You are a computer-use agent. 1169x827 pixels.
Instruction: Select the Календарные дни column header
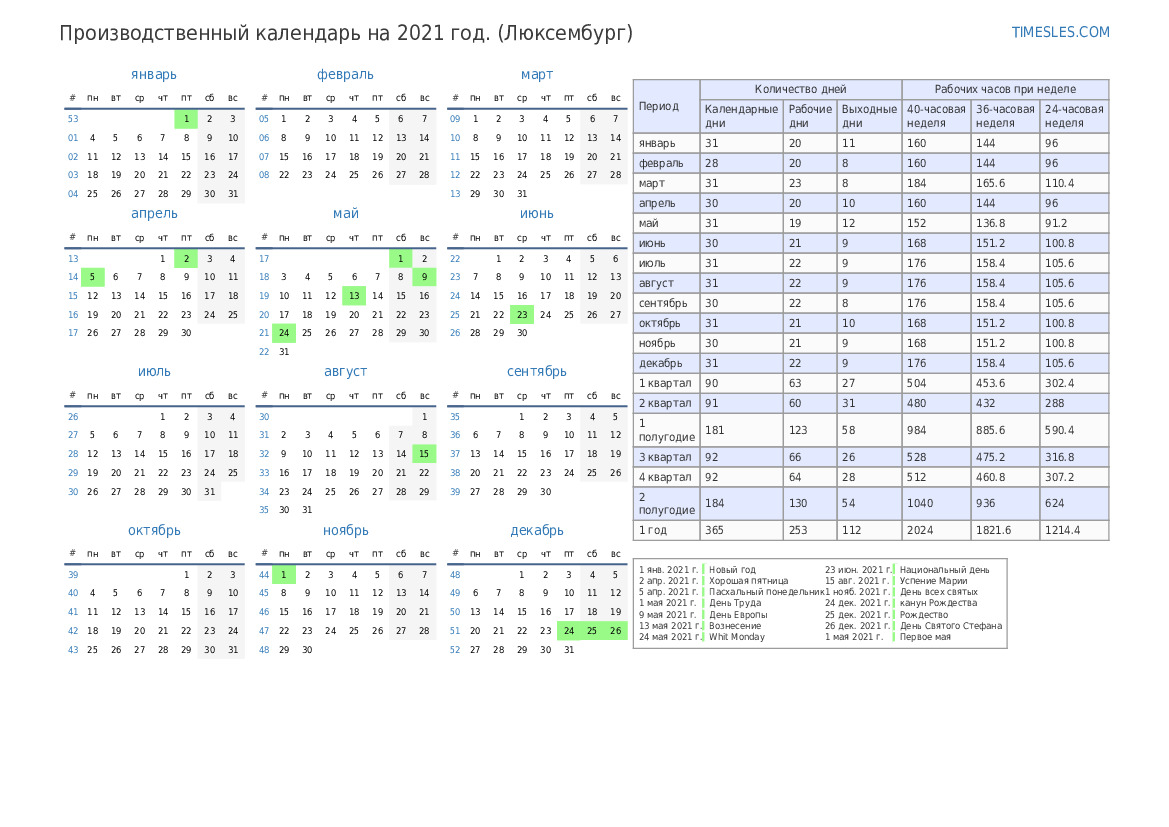click(741, 116)
